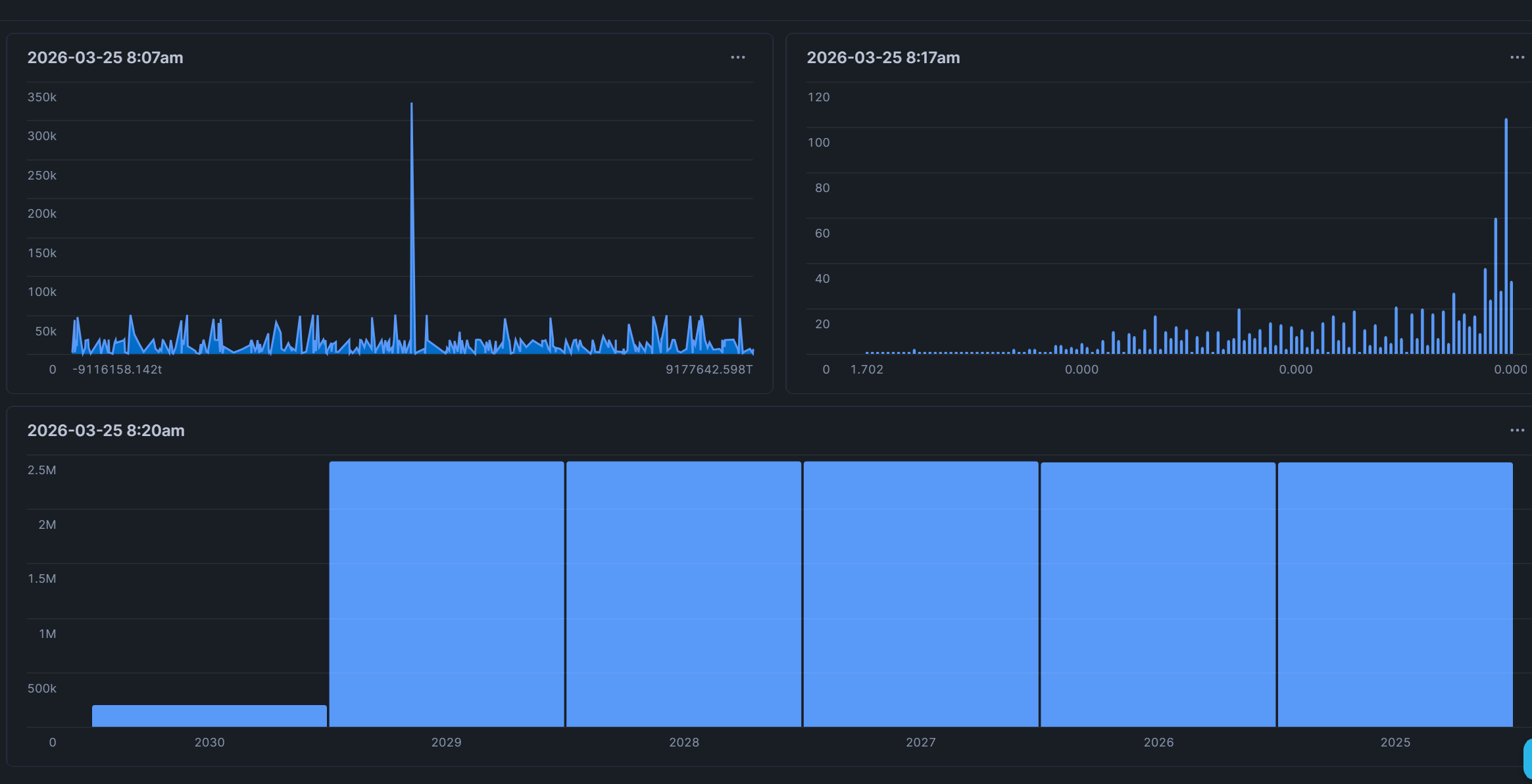Click the 2030 bar in the bottom chart

tap(209, 716)
